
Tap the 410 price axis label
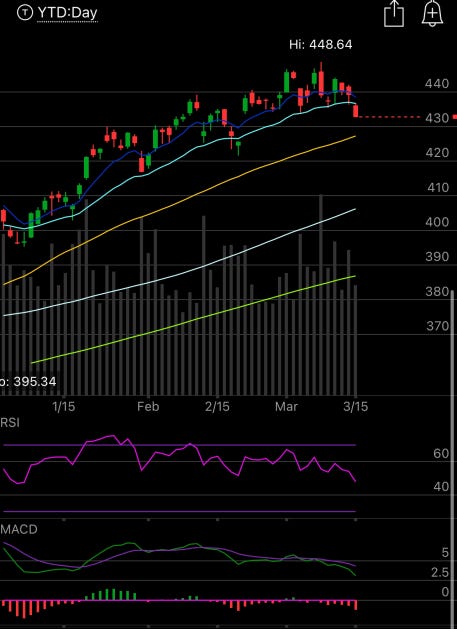tap(437, 187)
